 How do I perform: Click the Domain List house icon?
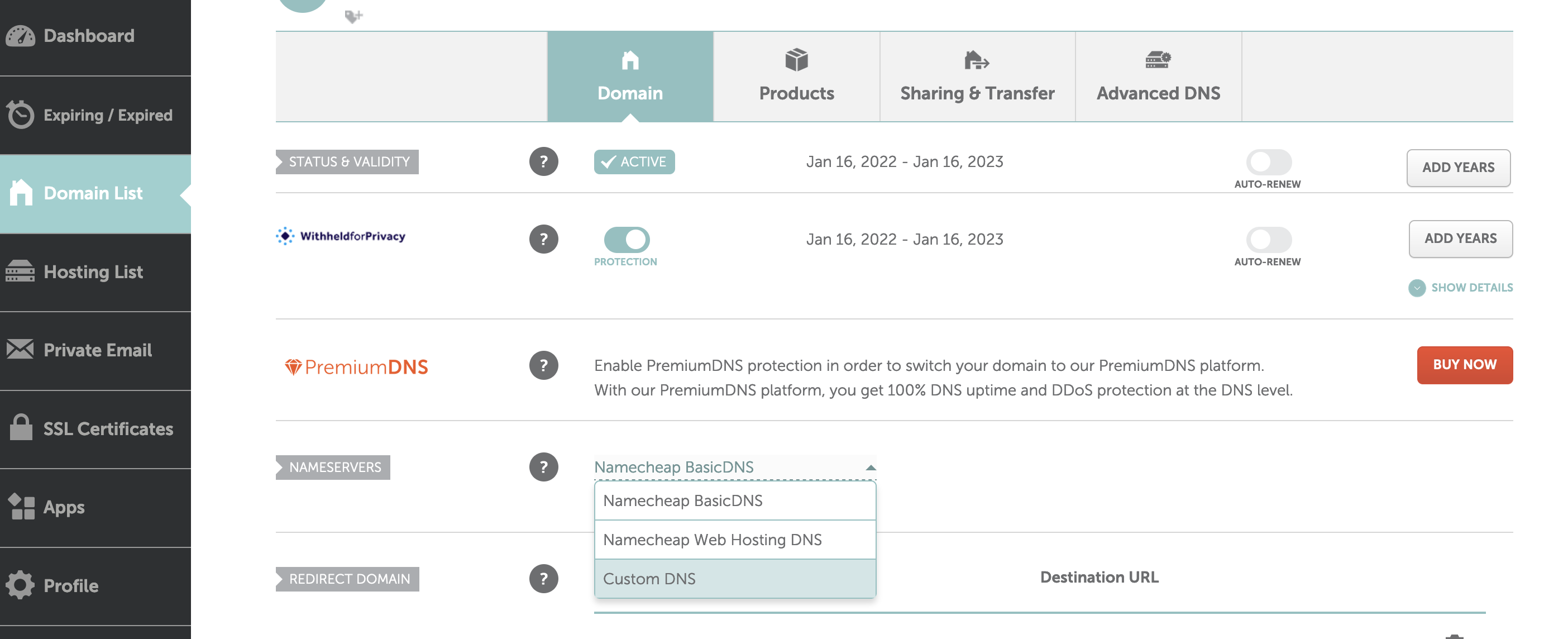[21, 193]
